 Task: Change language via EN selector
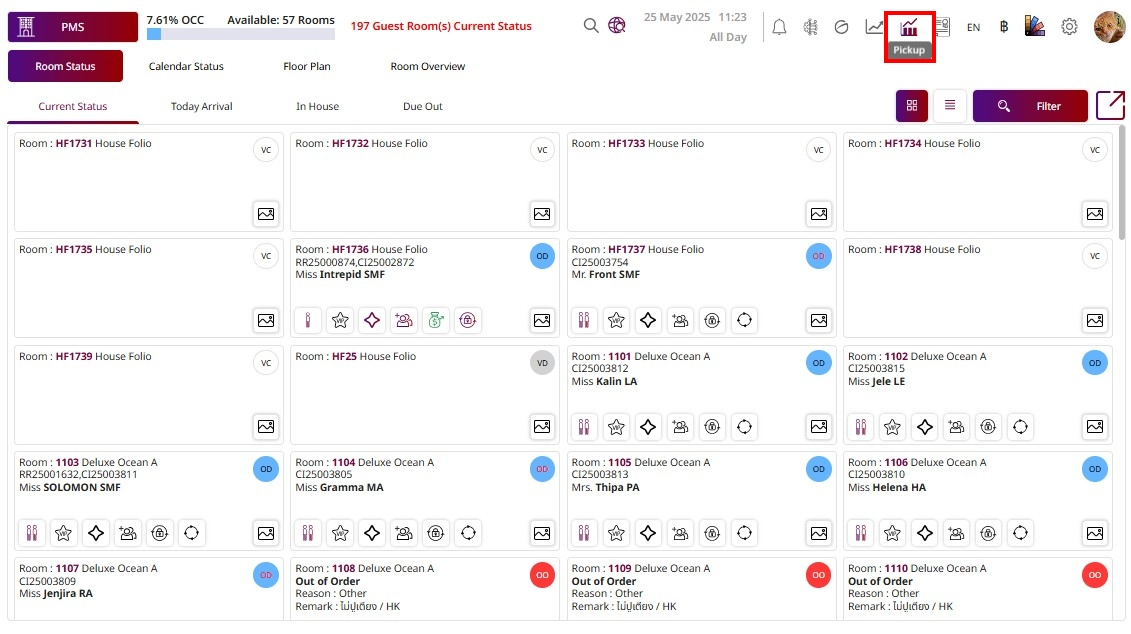973,27
